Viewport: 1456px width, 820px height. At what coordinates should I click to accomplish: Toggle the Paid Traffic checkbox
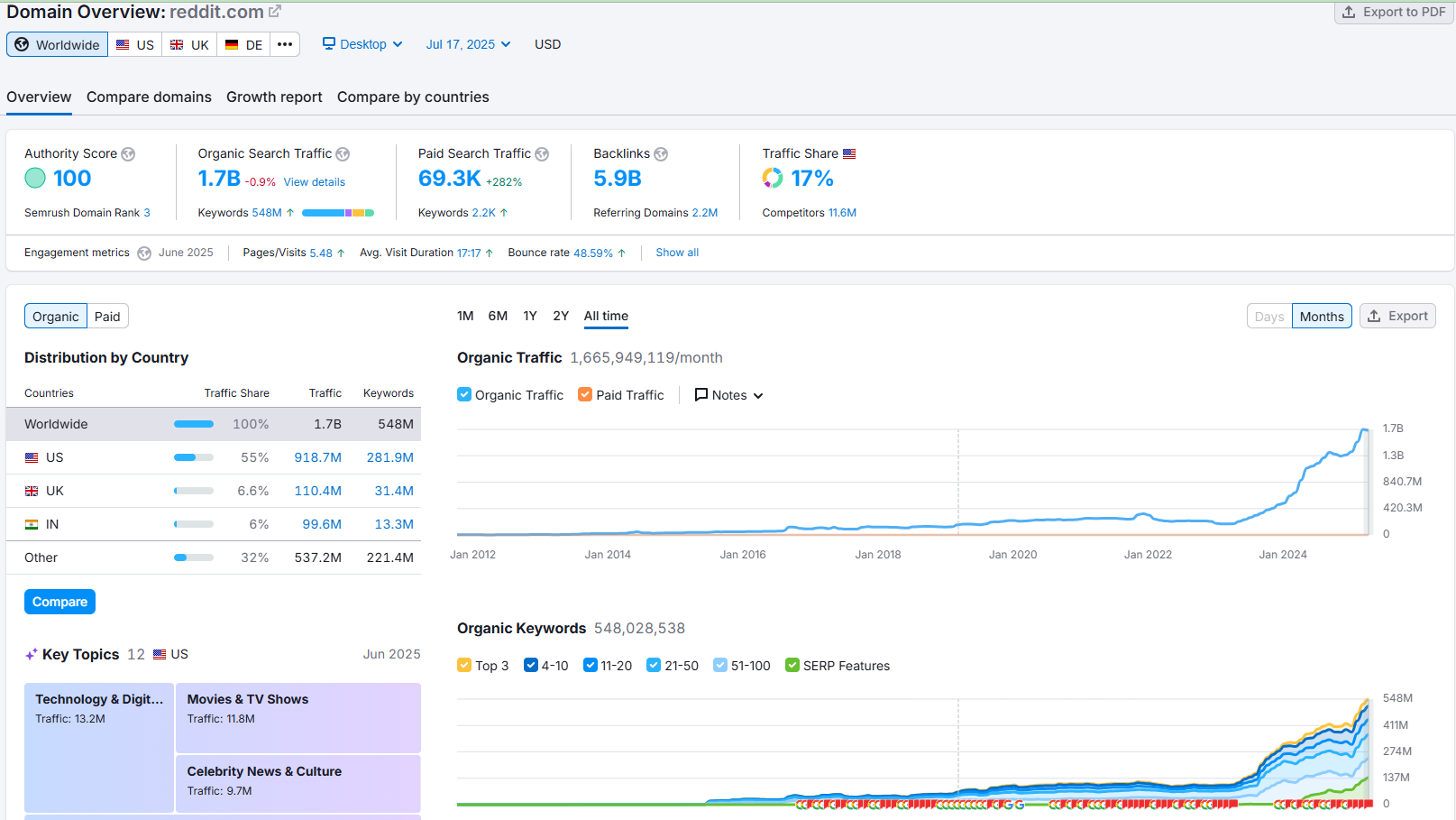click(x=585, y=394)
